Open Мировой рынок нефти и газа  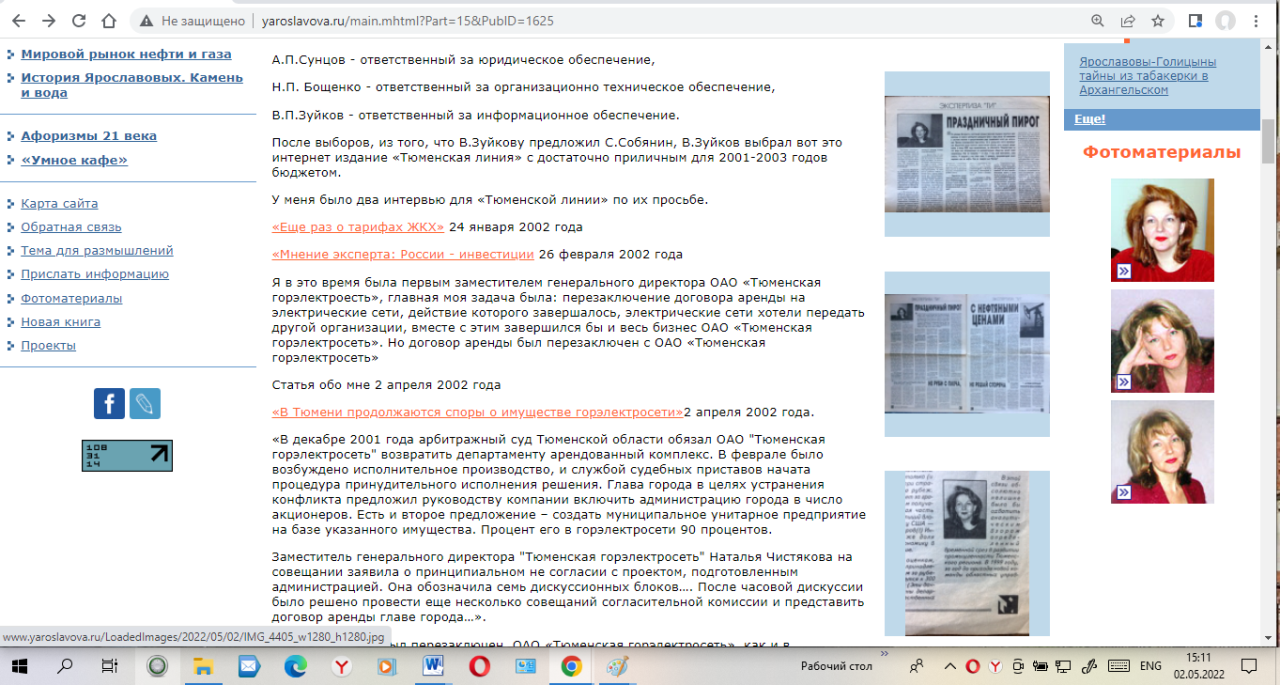click(x=126, y=54)
